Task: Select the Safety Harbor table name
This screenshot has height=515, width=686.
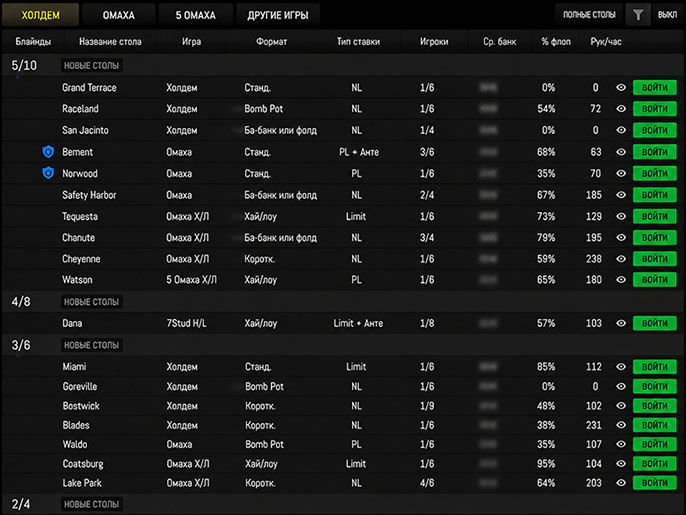Action: [x=89, y=195]
